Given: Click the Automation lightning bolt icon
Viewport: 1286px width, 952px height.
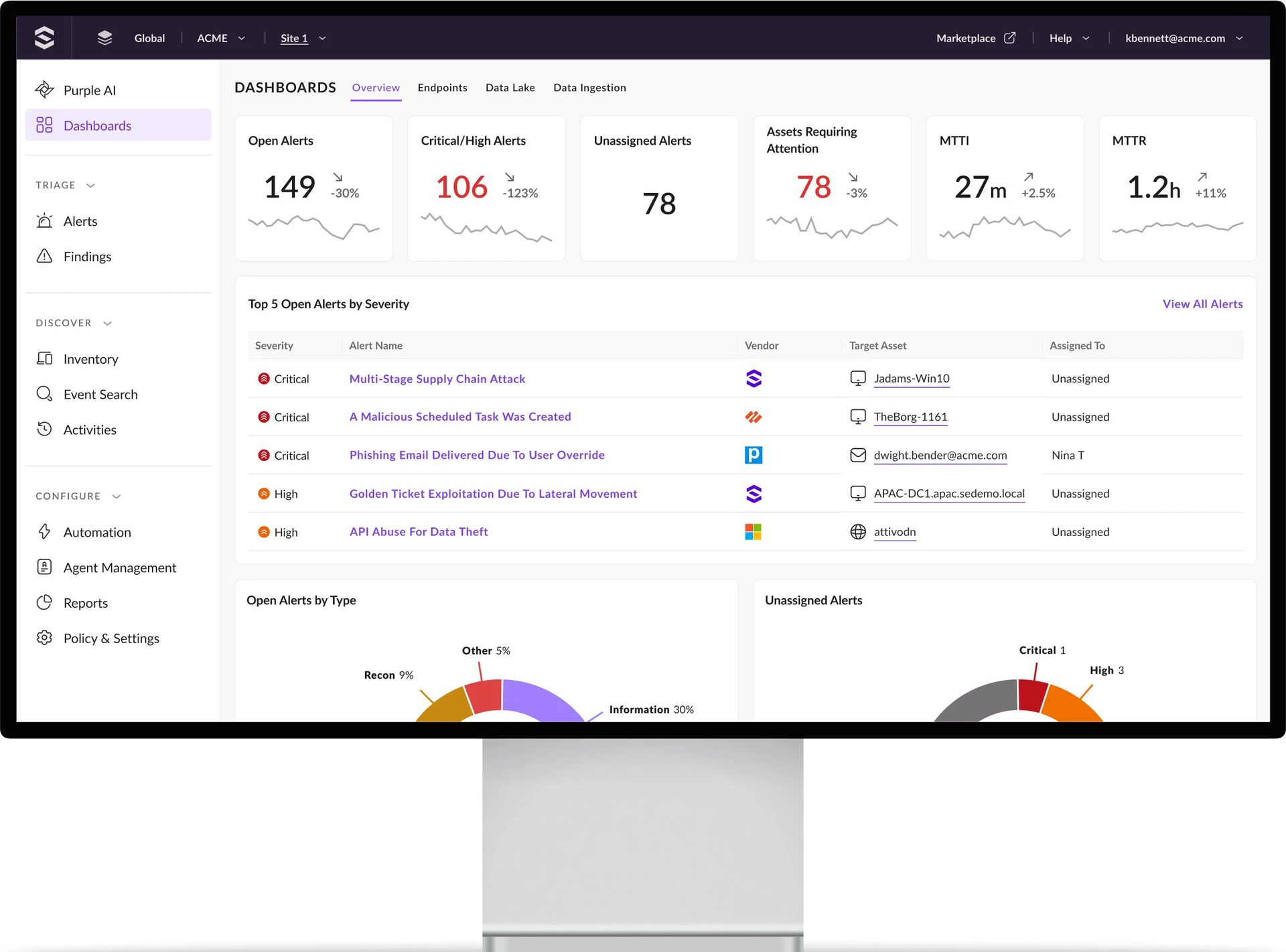Looking at the screenshot, I should 44,532.
